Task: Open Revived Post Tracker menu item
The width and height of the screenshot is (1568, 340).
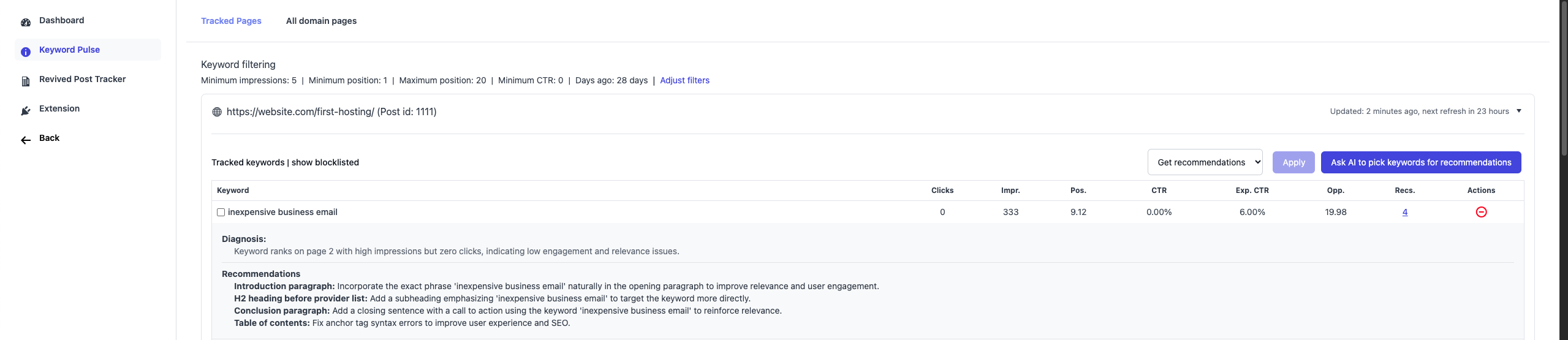Action: 82,79
